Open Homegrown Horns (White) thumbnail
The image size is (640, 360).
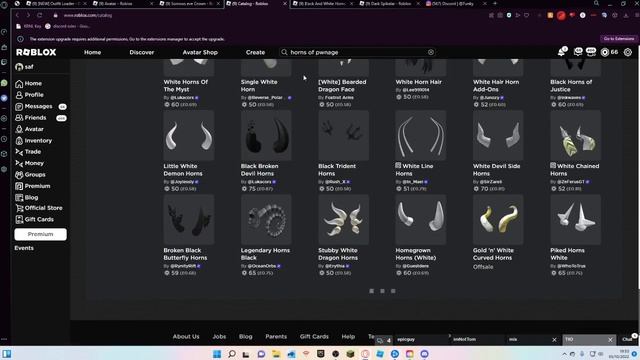coord(421,220)
